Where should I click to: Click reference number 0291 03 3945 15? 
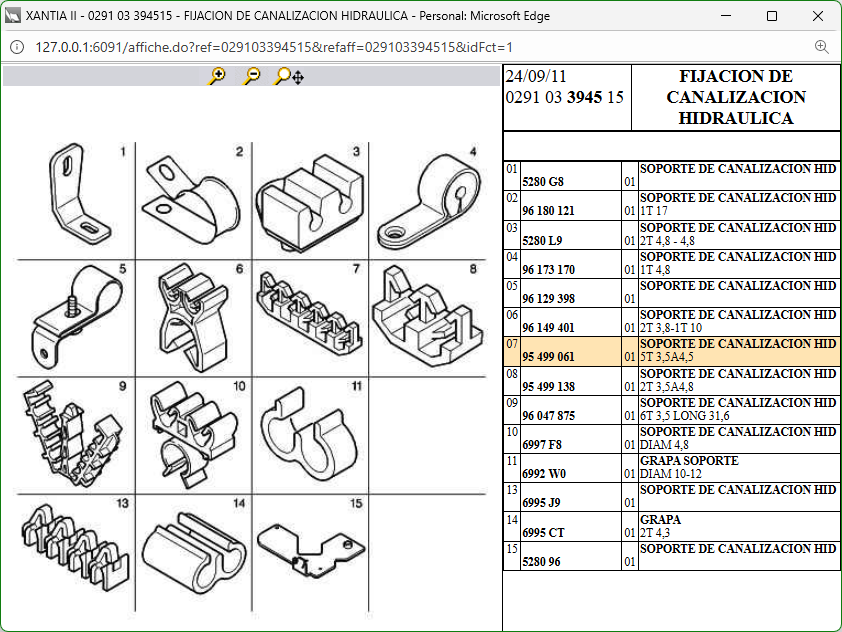coord(564,97)
